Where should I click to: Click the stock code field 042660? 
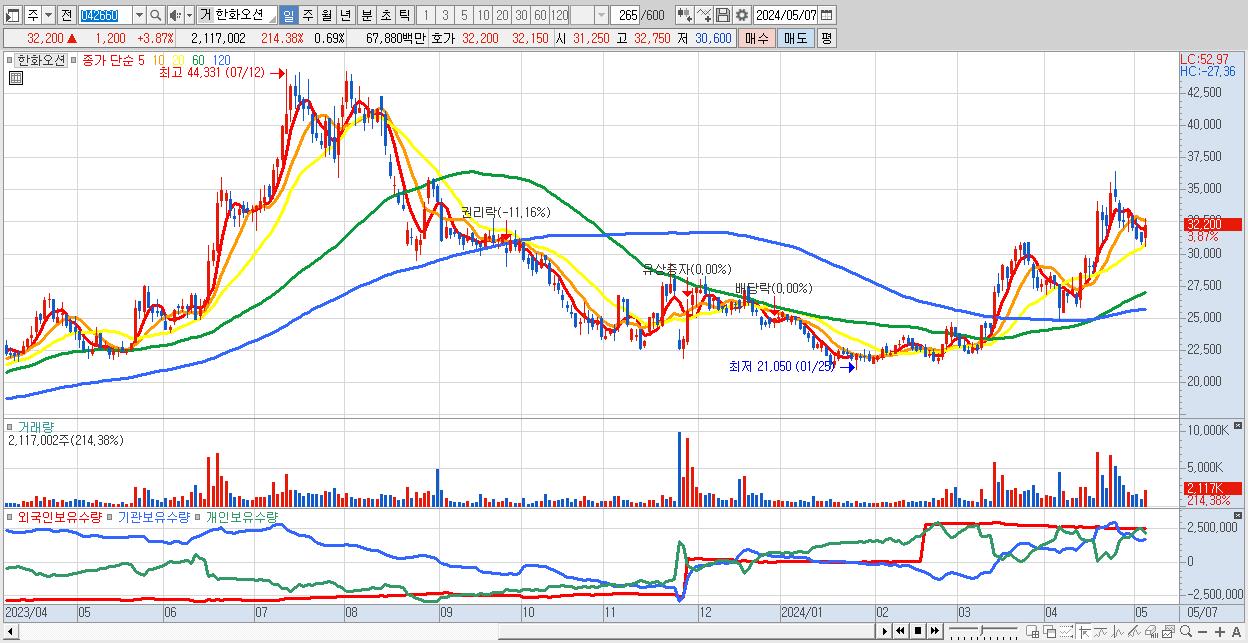click(105, 15)
